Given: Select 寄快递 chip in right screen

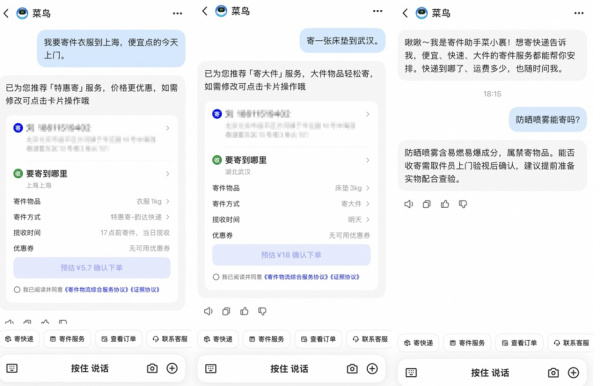Looking at the screenshot, I should (x=419, y=343).
